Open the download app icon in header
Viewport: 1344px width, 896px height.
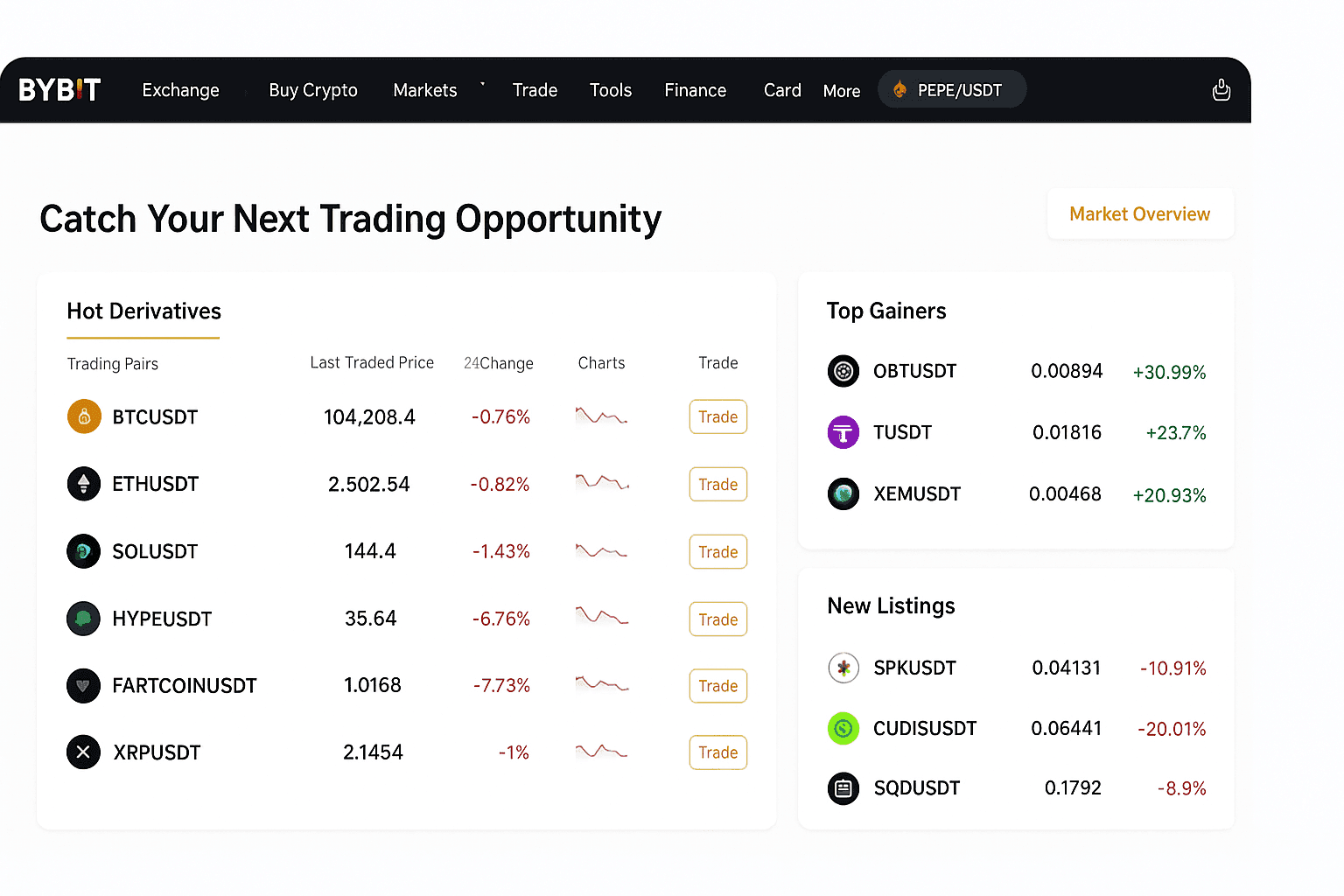(x=1221, y=90)
